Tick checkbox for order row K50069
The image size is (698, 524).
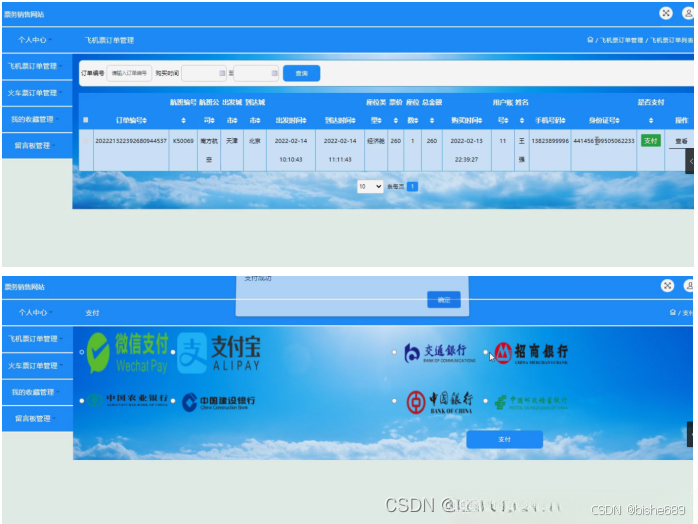(x=86, y=141)
